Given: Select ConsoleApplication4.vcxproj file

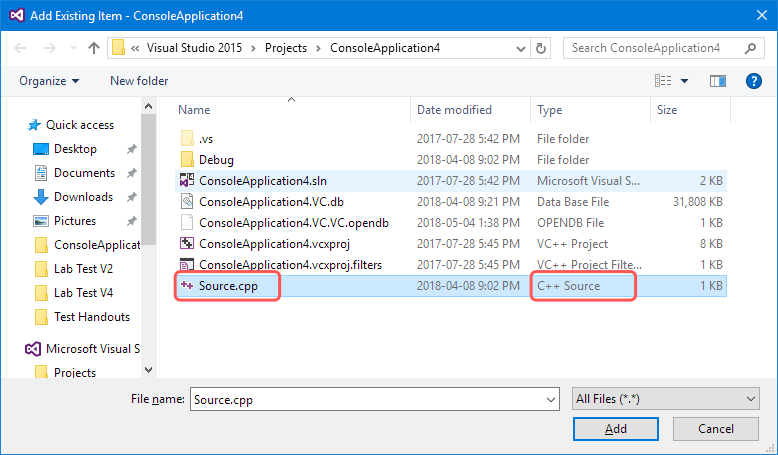Looking at the screenshot, I should click(274, 244).
